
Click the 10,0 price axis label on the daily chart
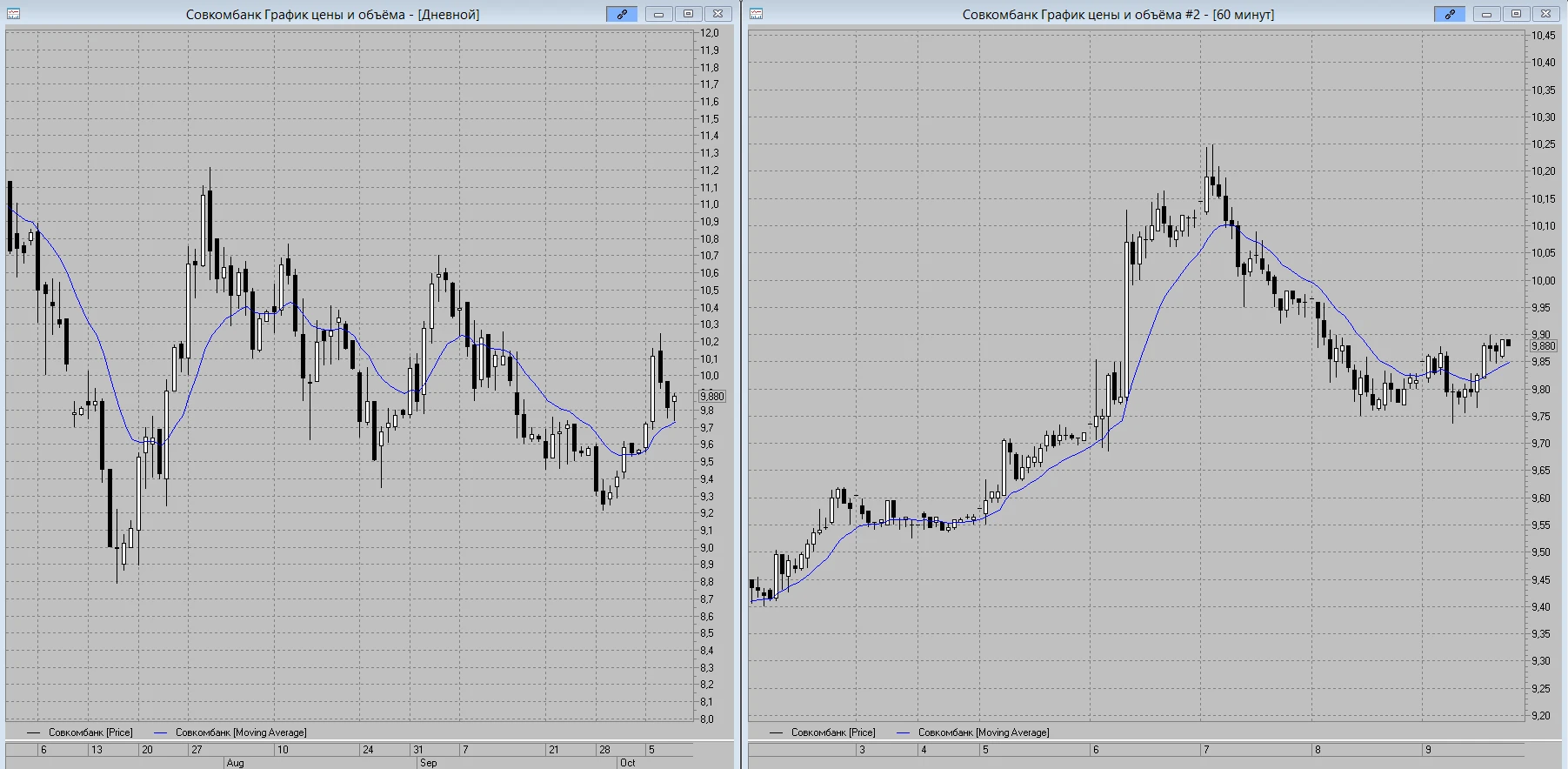(710, 376)
